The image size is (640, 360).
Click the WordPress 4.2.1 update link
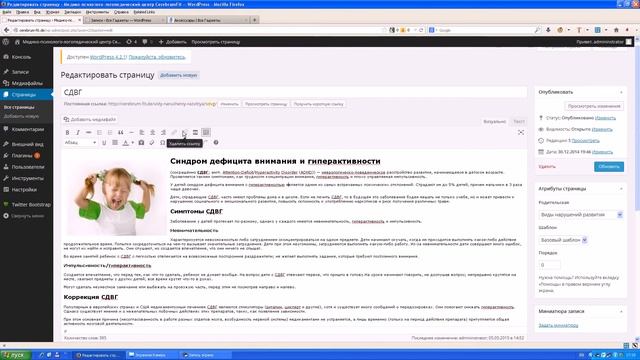tap(108, 57)
